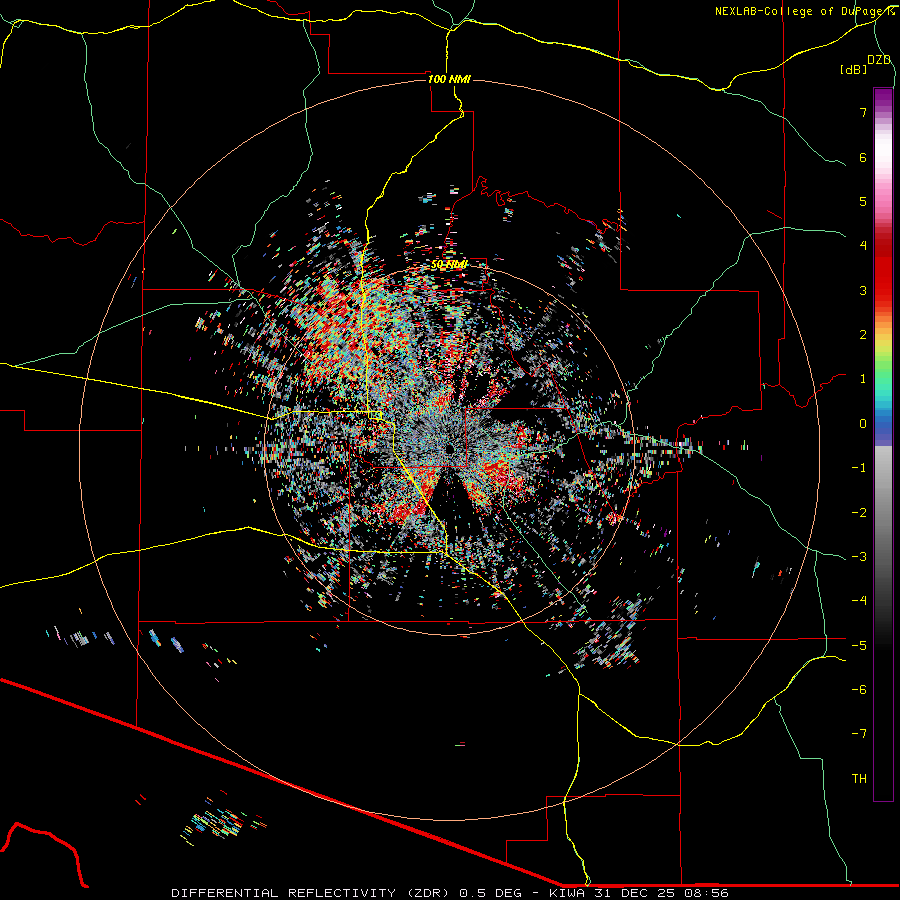Click the 100 NMI range ring label
Viewport: 900px width, 900px height.
449,79
